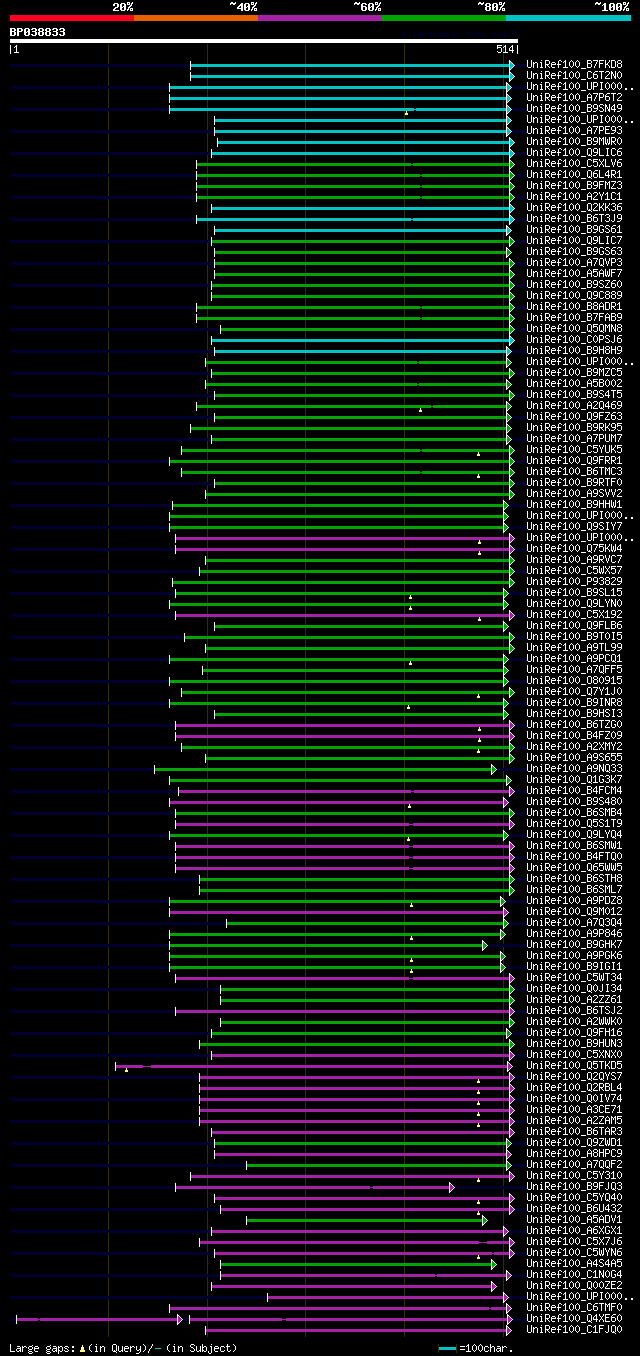
Task: Select the UniRef100_Q5TKD5 label
Action: pyautogui.click(x=574, y=1065)
